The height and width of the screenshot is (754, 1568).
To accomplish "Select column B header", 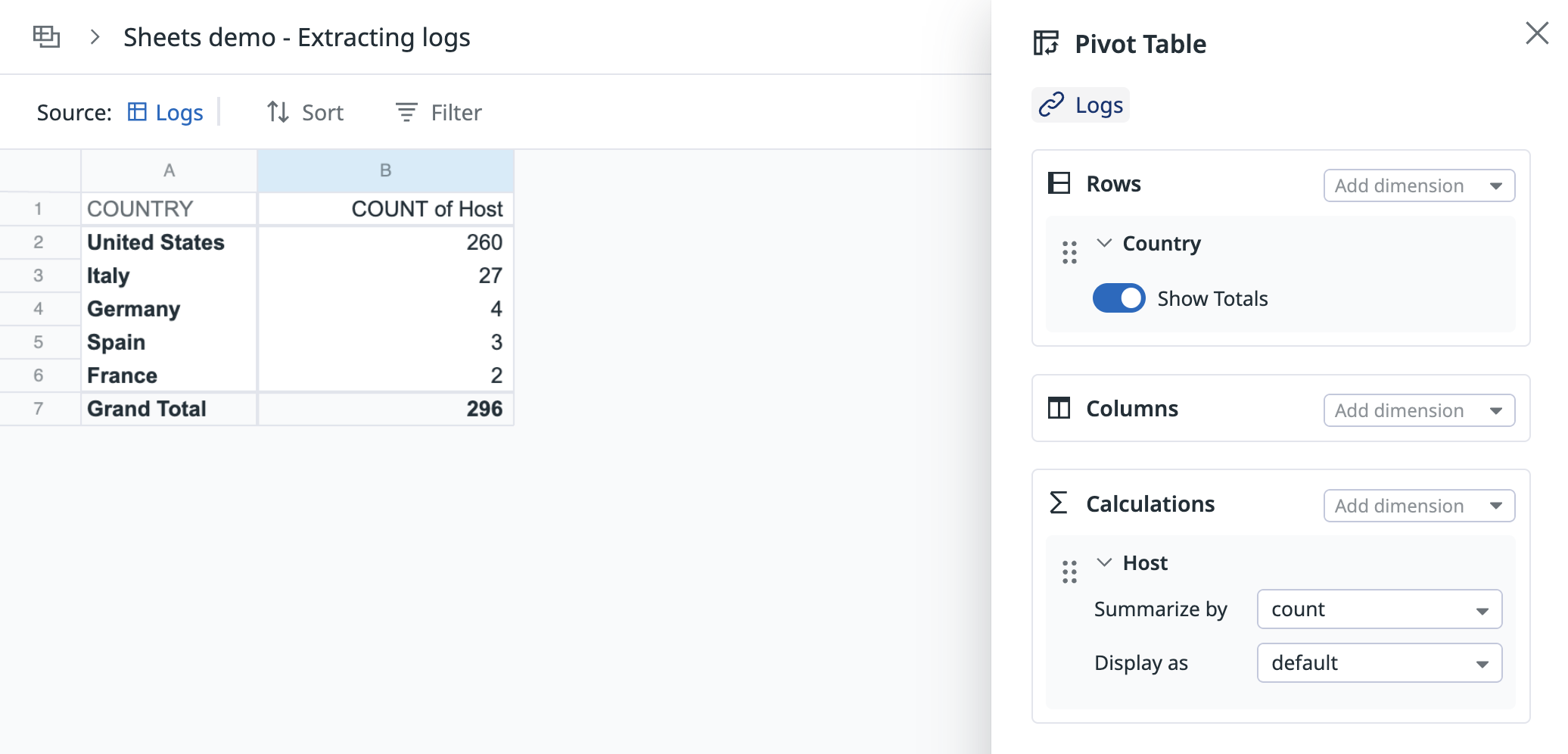I will point(385,170).
